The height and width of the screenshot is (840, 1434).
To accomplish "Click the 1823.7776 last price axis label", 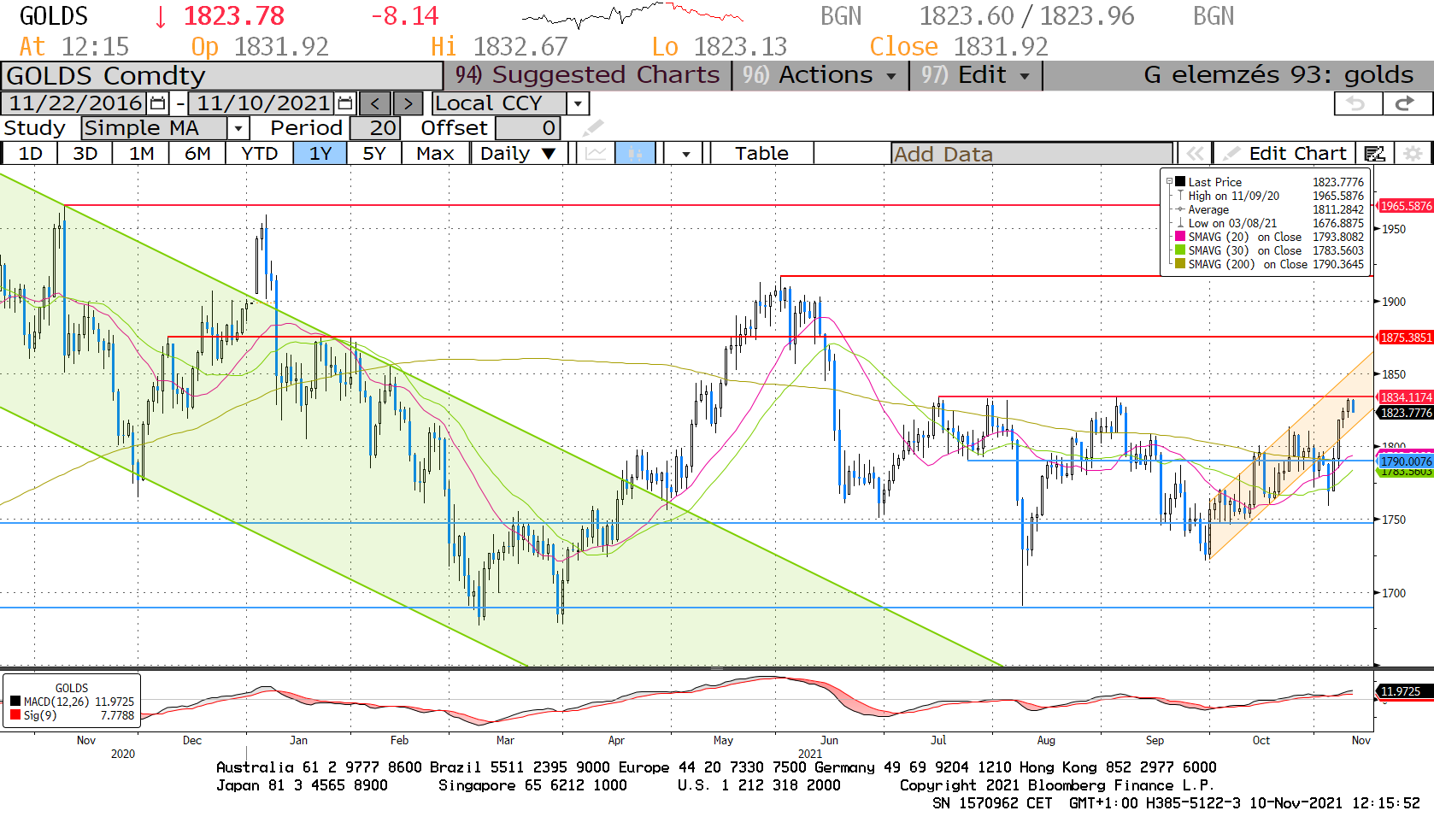I will pyautogui.click(x=1406, y=413).
